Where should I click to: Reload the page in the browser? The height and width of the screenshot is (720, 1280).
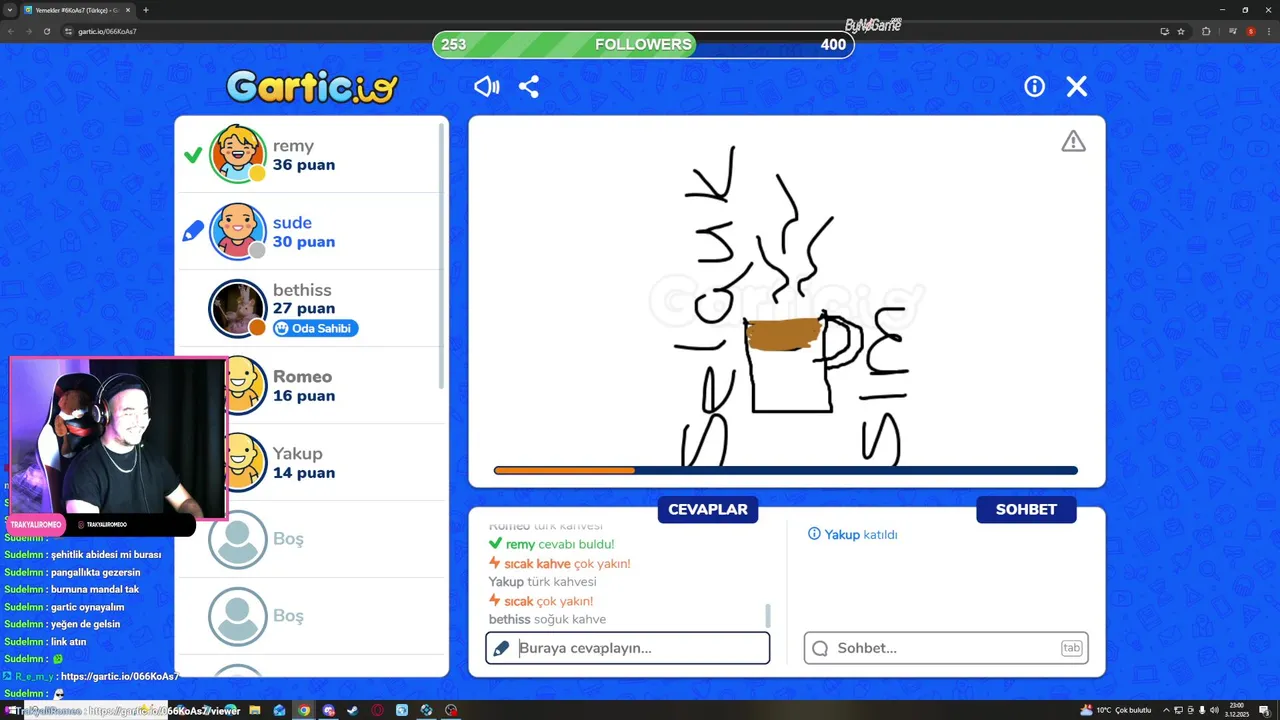(x=46, y=31)
